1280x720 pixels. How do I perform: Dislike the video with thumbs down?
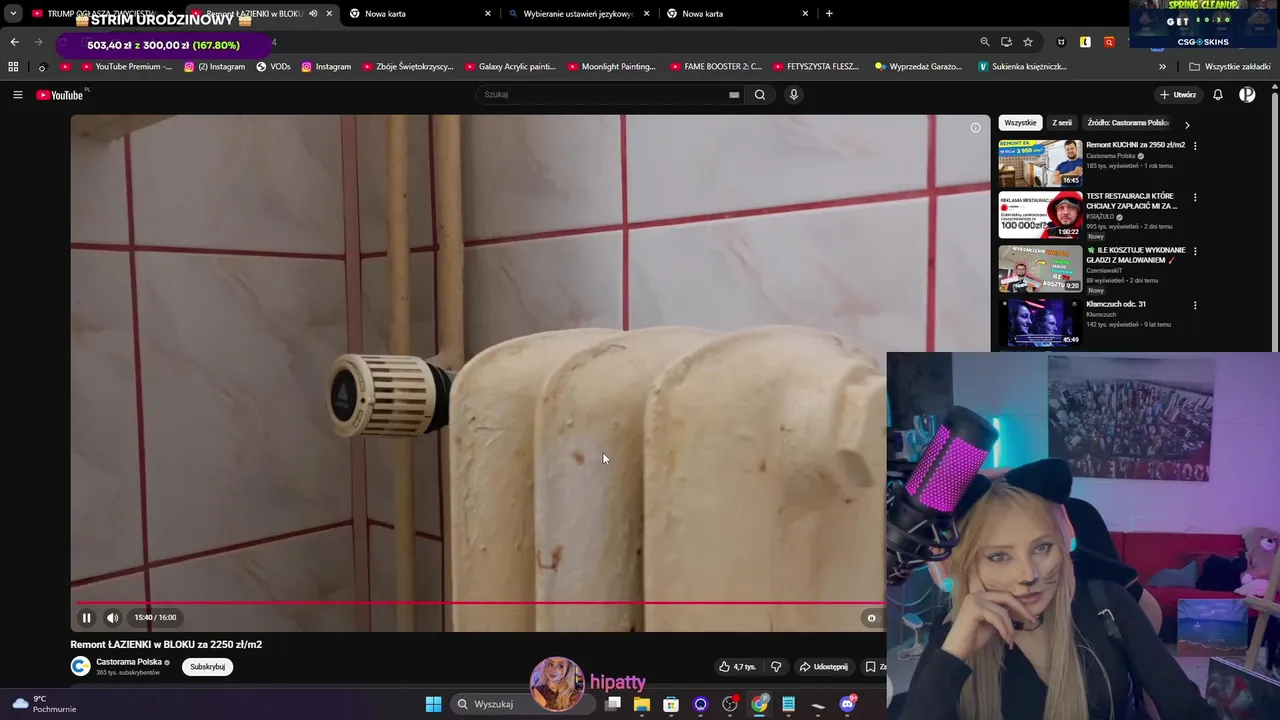coord(776,667)
